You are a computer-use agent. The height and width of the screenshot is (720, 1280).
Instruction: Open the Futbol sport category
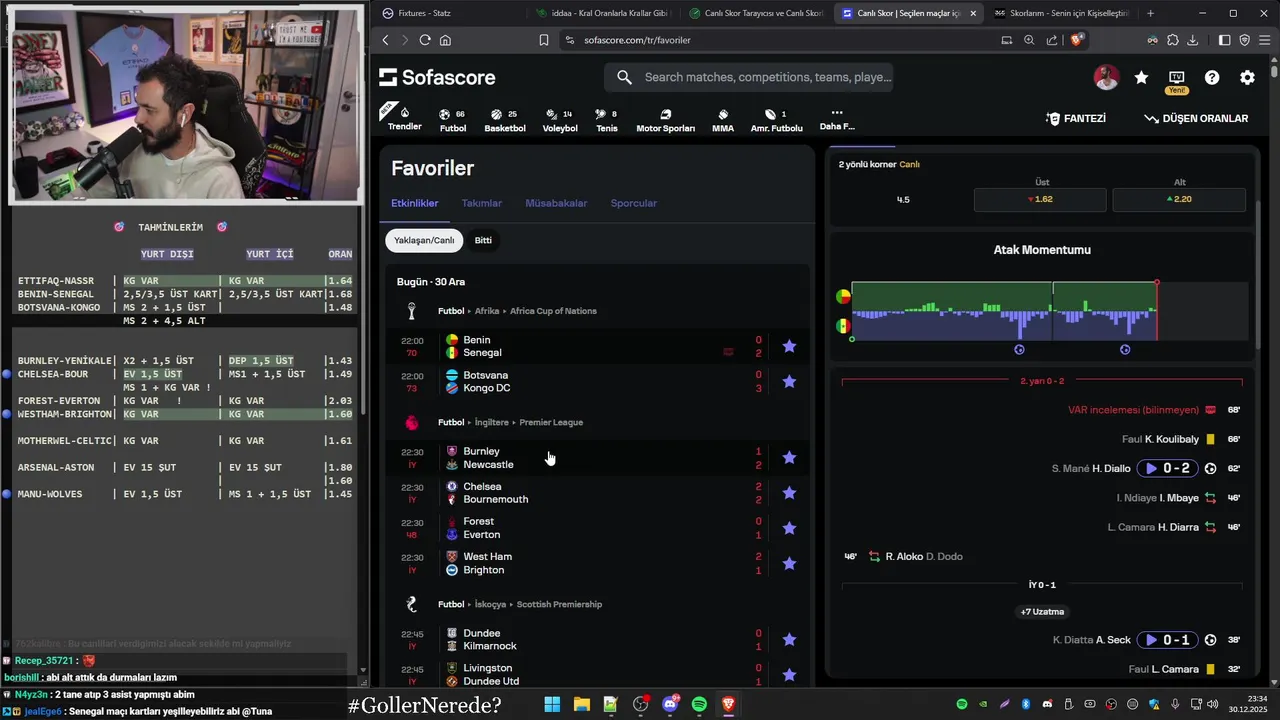(453, 120)
